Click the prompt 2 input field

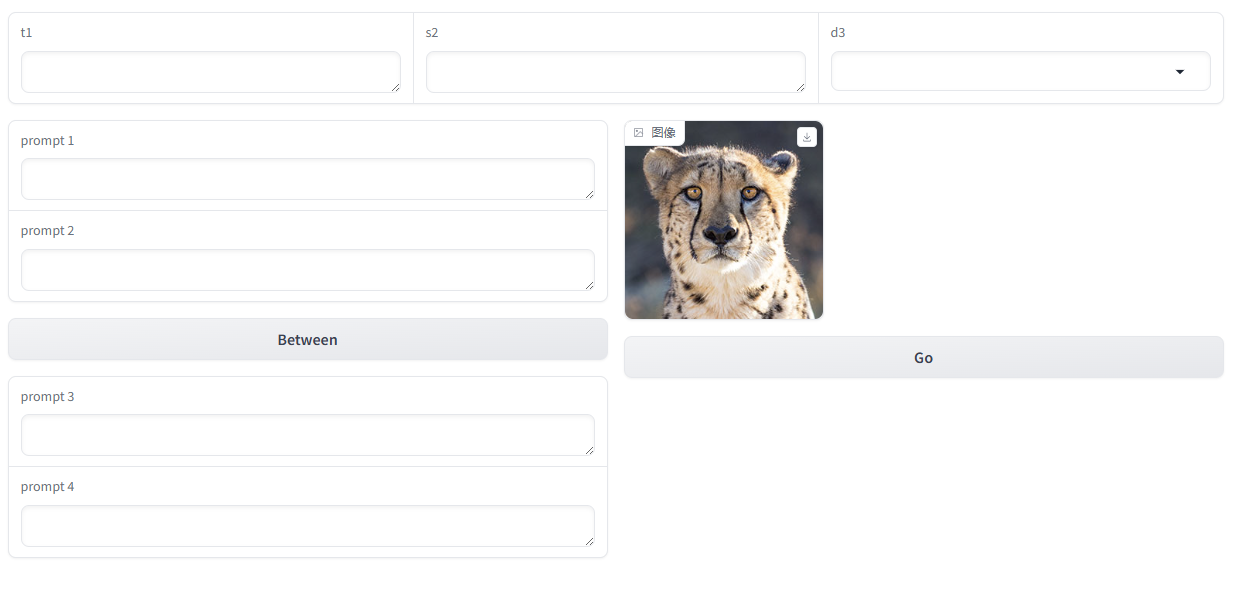pos(308,270)
